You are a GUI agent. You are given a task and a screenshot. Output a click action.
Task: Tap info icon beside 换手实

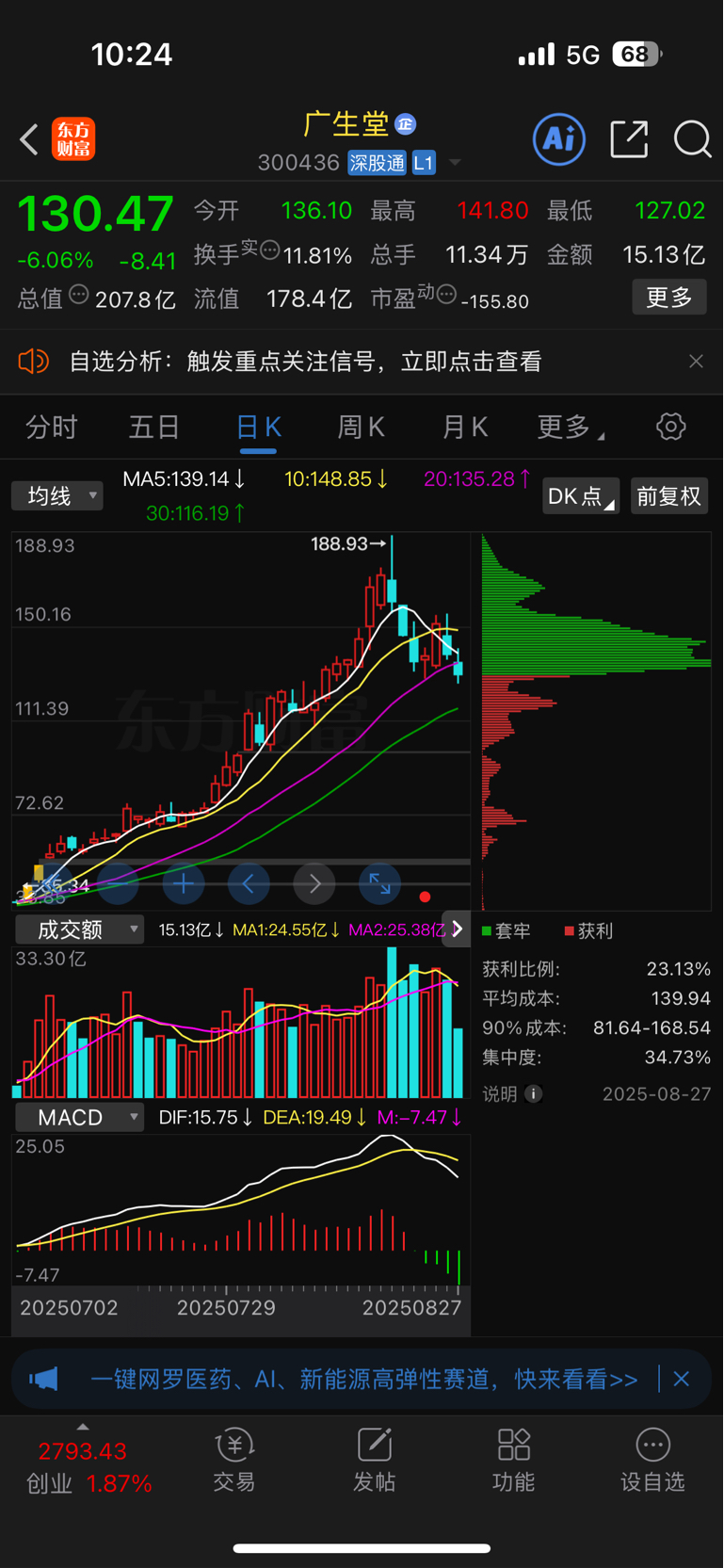pos(269,251)
